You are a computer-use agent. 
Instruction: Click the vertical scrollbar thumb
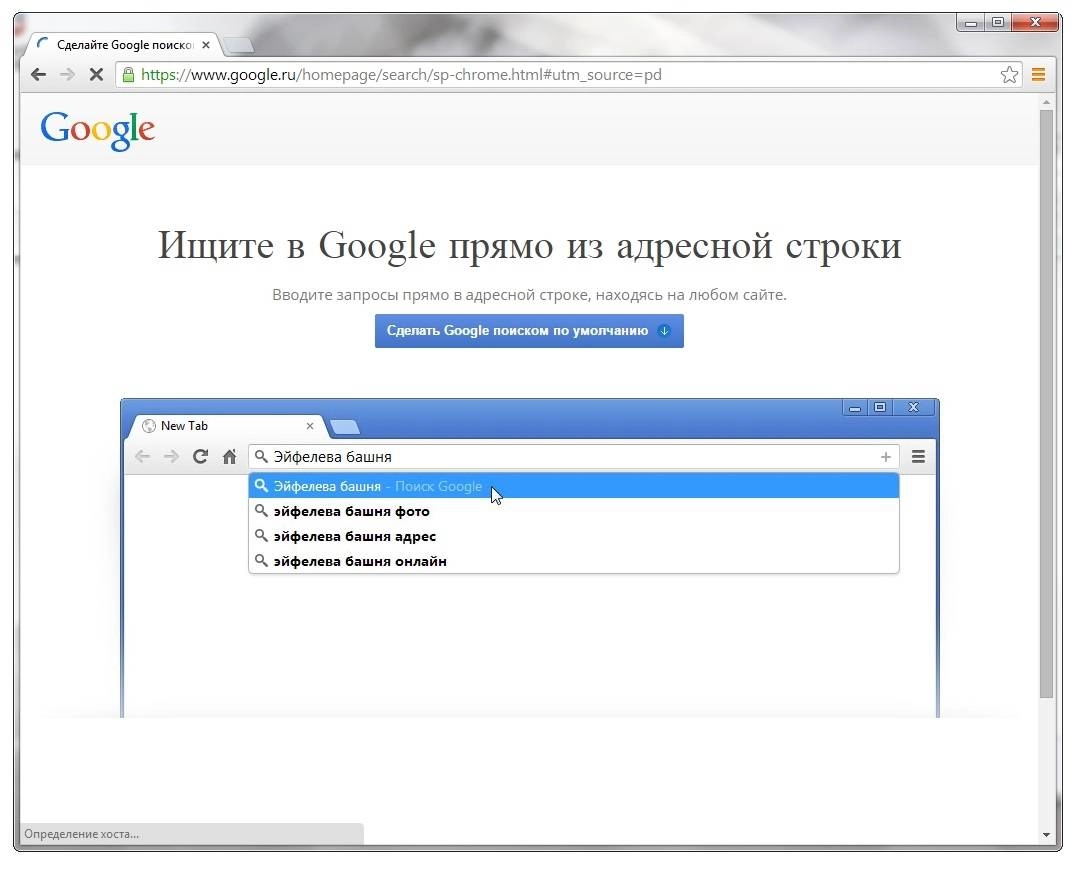(x=1046, y=403)
